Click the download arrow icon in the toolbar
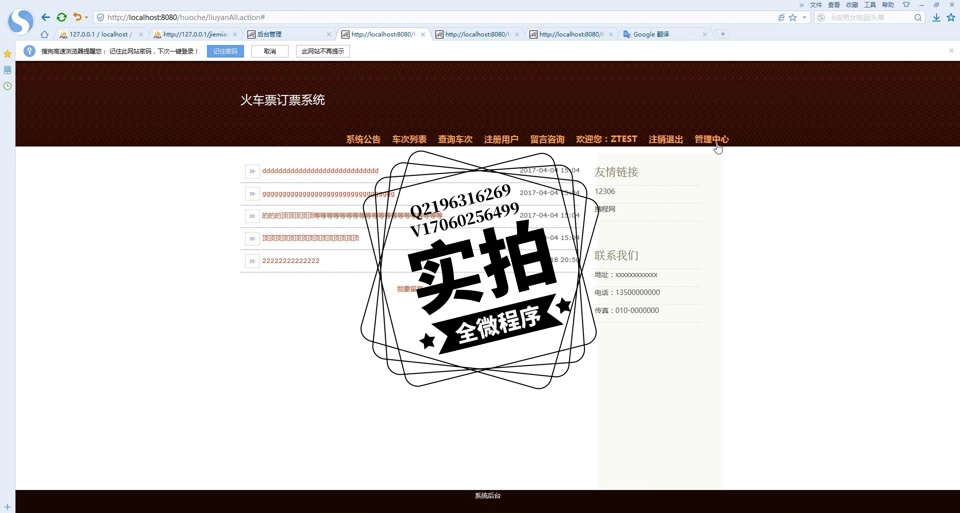This screenshot has width=960, height=513. (936, 17)
